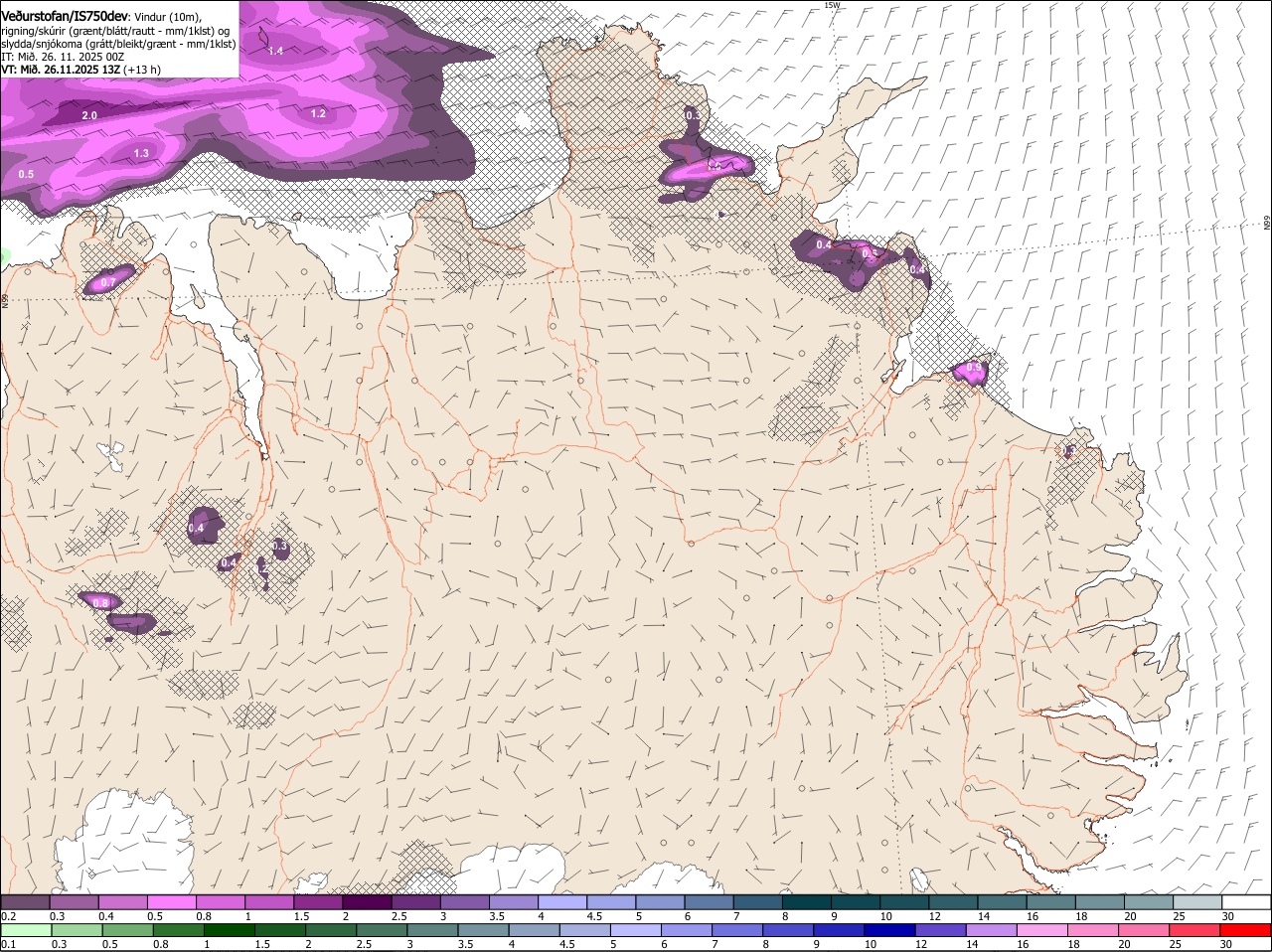
Task: Pick the dark purple snow swatch starting at 2
Action: click(x=367, y=902)
